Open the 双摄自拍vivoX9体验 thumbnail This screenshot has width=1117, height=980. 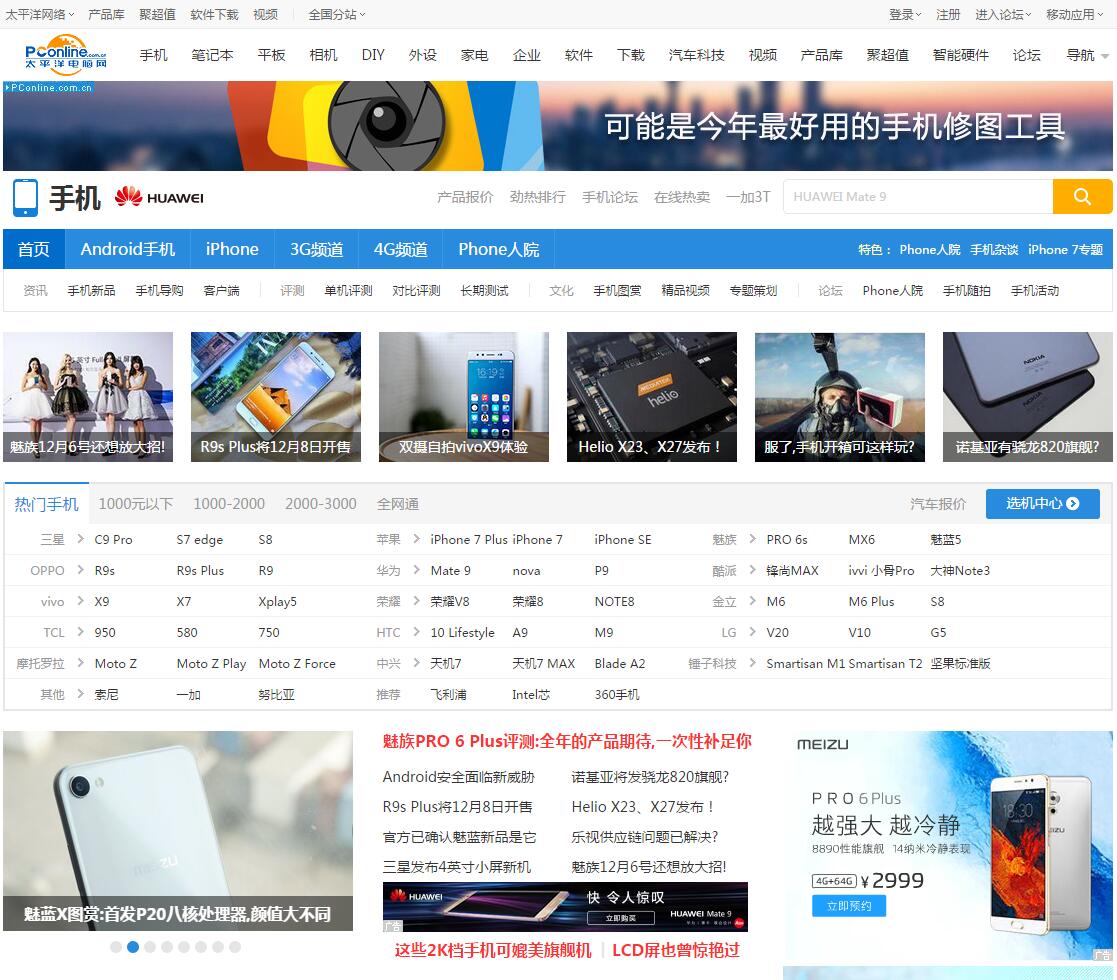coord(464,397)
